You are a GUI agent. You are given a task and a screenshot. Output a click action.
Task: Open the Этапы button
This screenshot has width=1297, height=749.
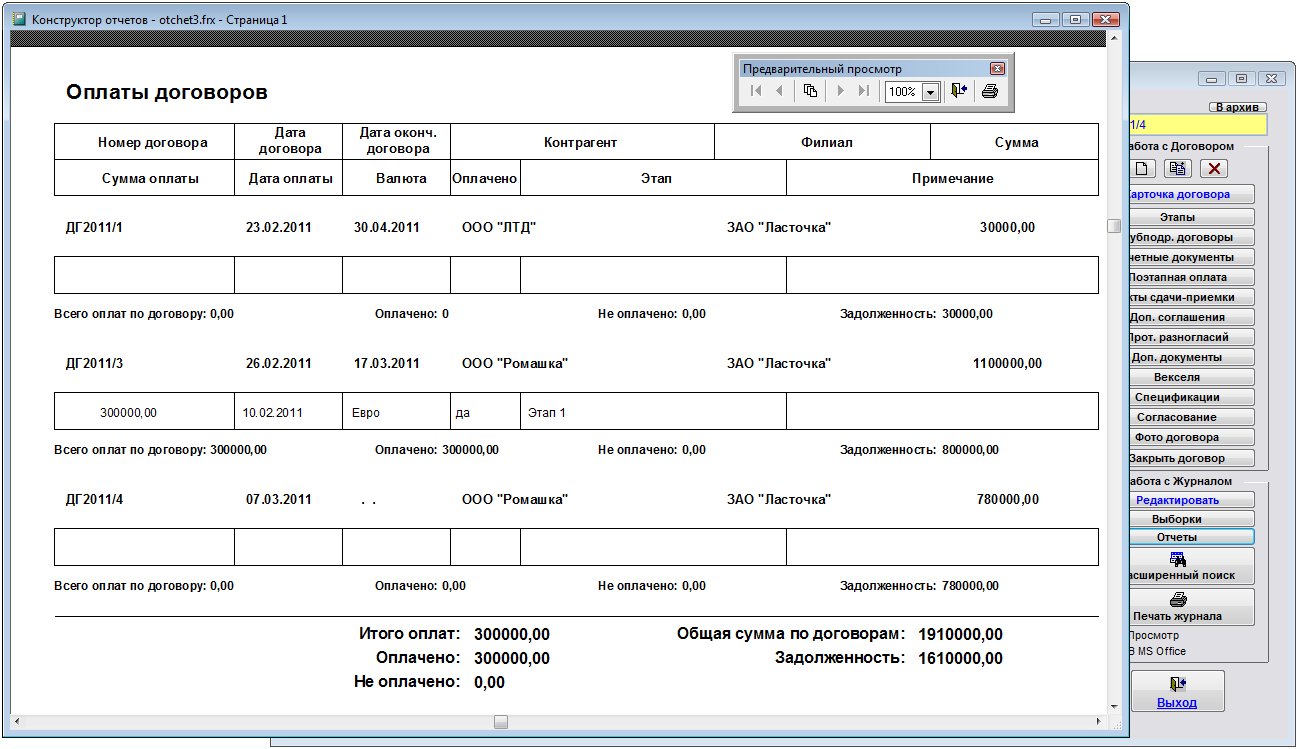1177,217
